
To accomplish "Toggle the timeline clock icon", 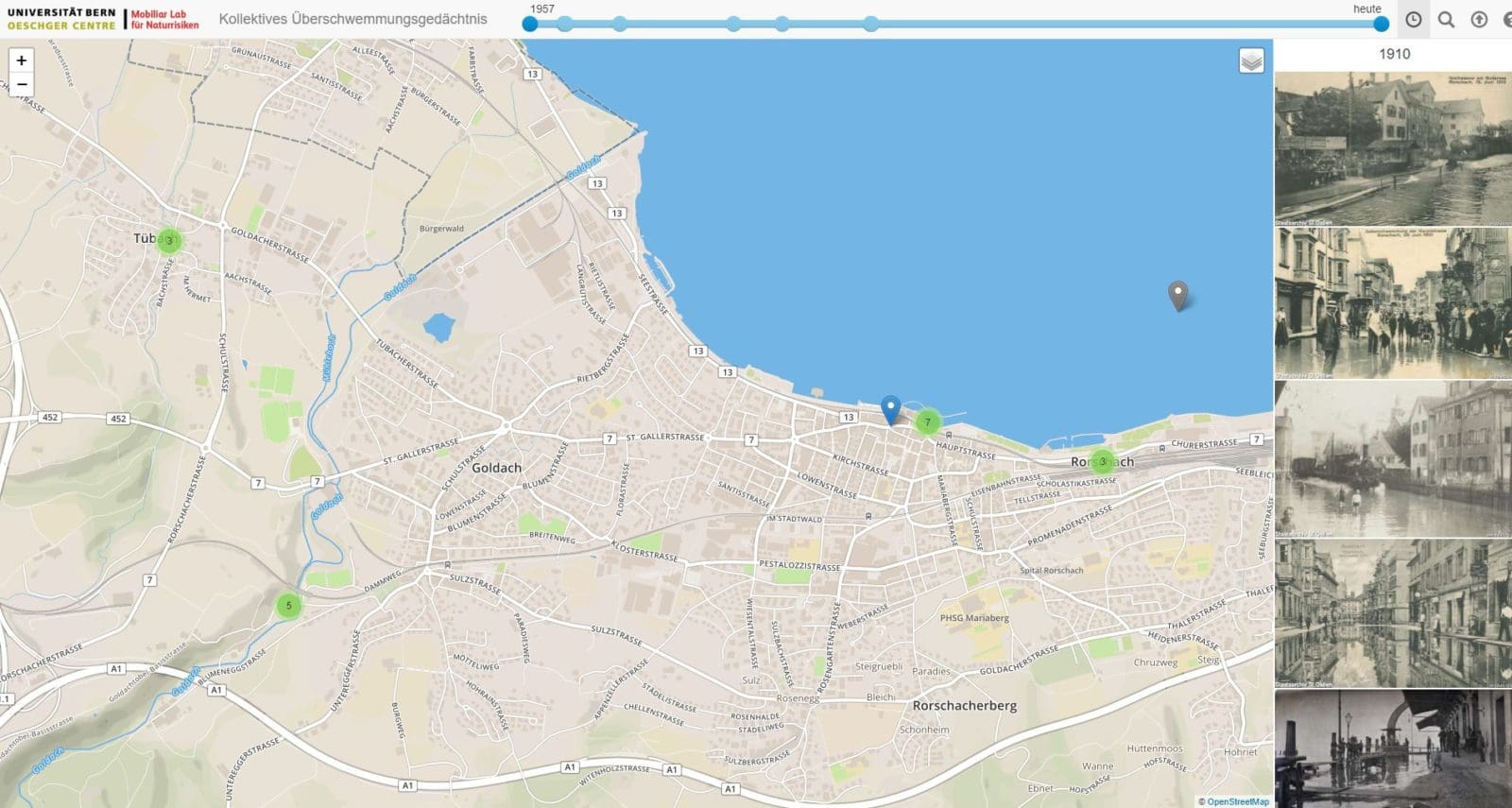I will (1414, 20).
